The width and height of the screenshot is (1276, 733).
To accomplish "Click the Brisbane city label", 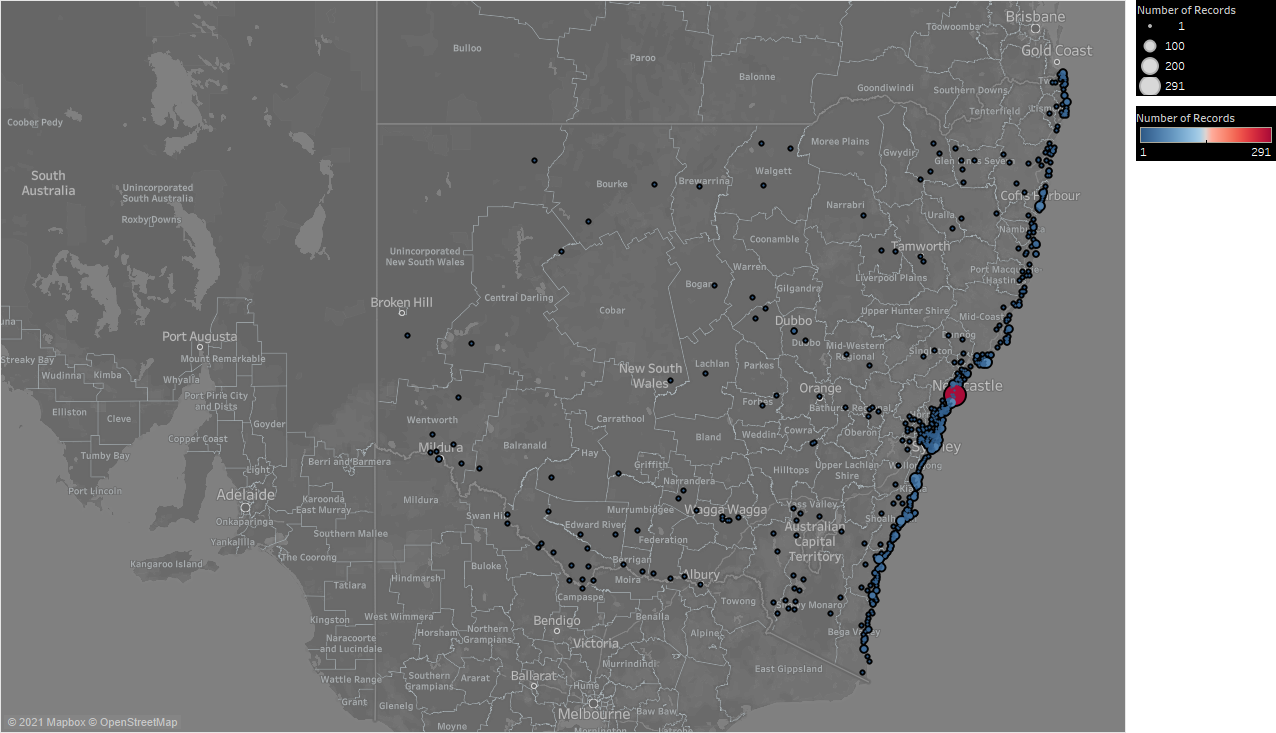I will click(1035, 17).
